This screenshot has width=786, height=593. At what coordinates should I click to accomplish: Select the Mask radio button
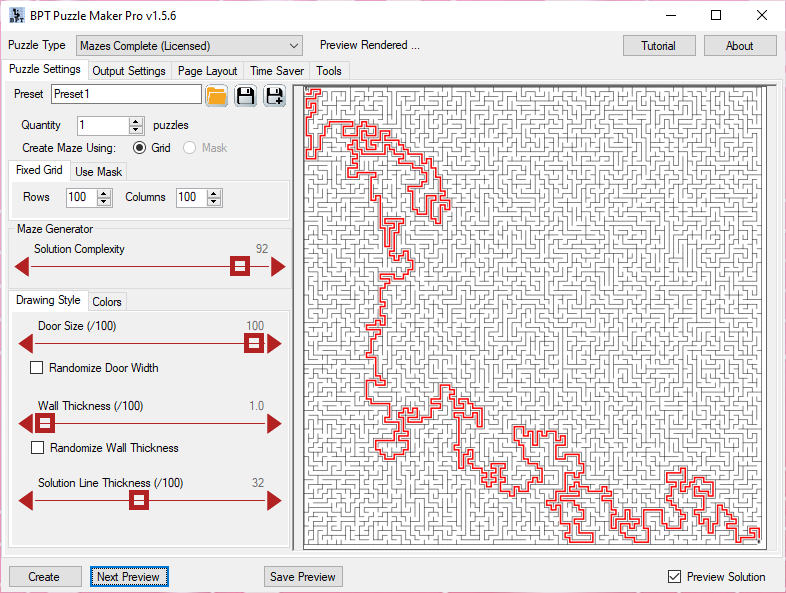point(189,148)
